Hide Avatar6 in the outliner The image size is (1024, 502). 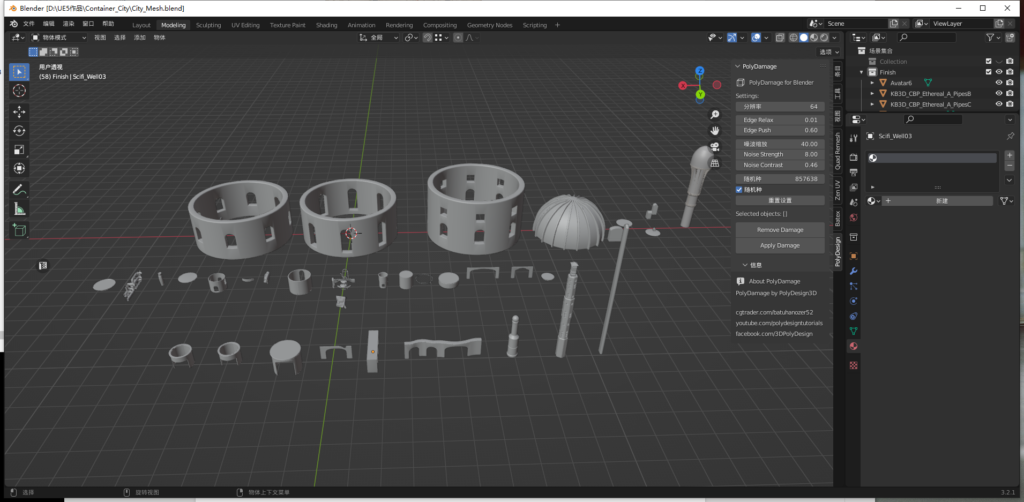click(999, 83)
